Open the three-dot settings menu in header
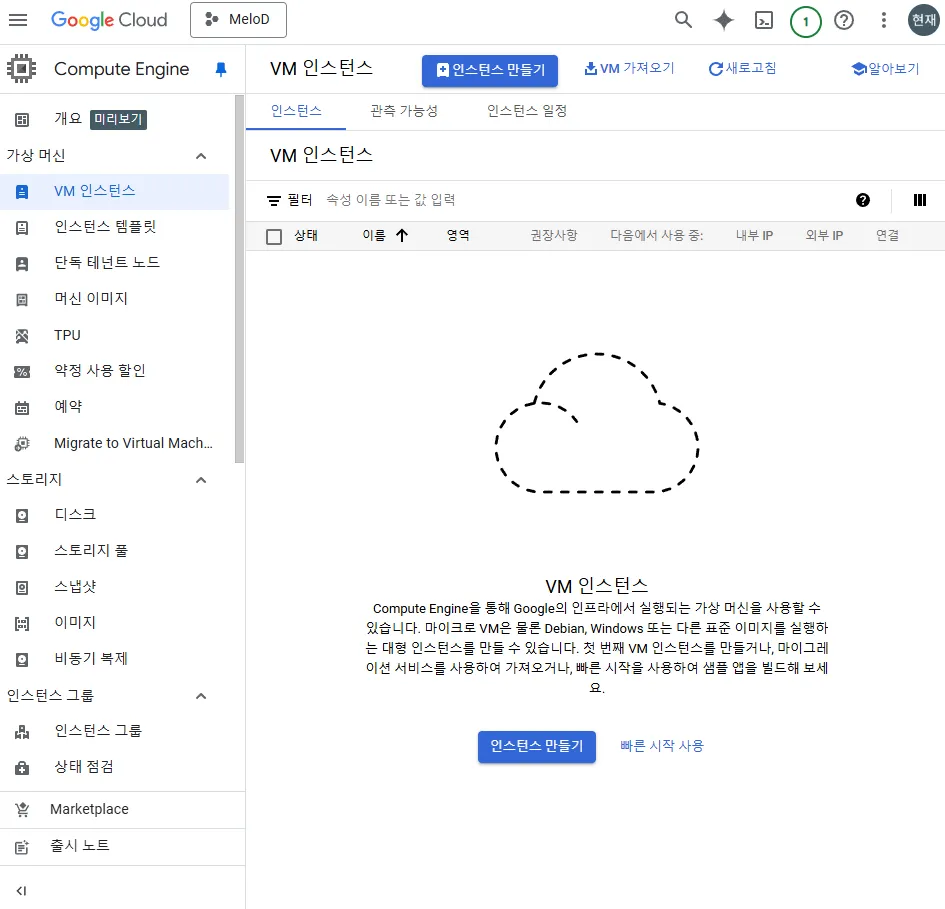 coord(883,20)
